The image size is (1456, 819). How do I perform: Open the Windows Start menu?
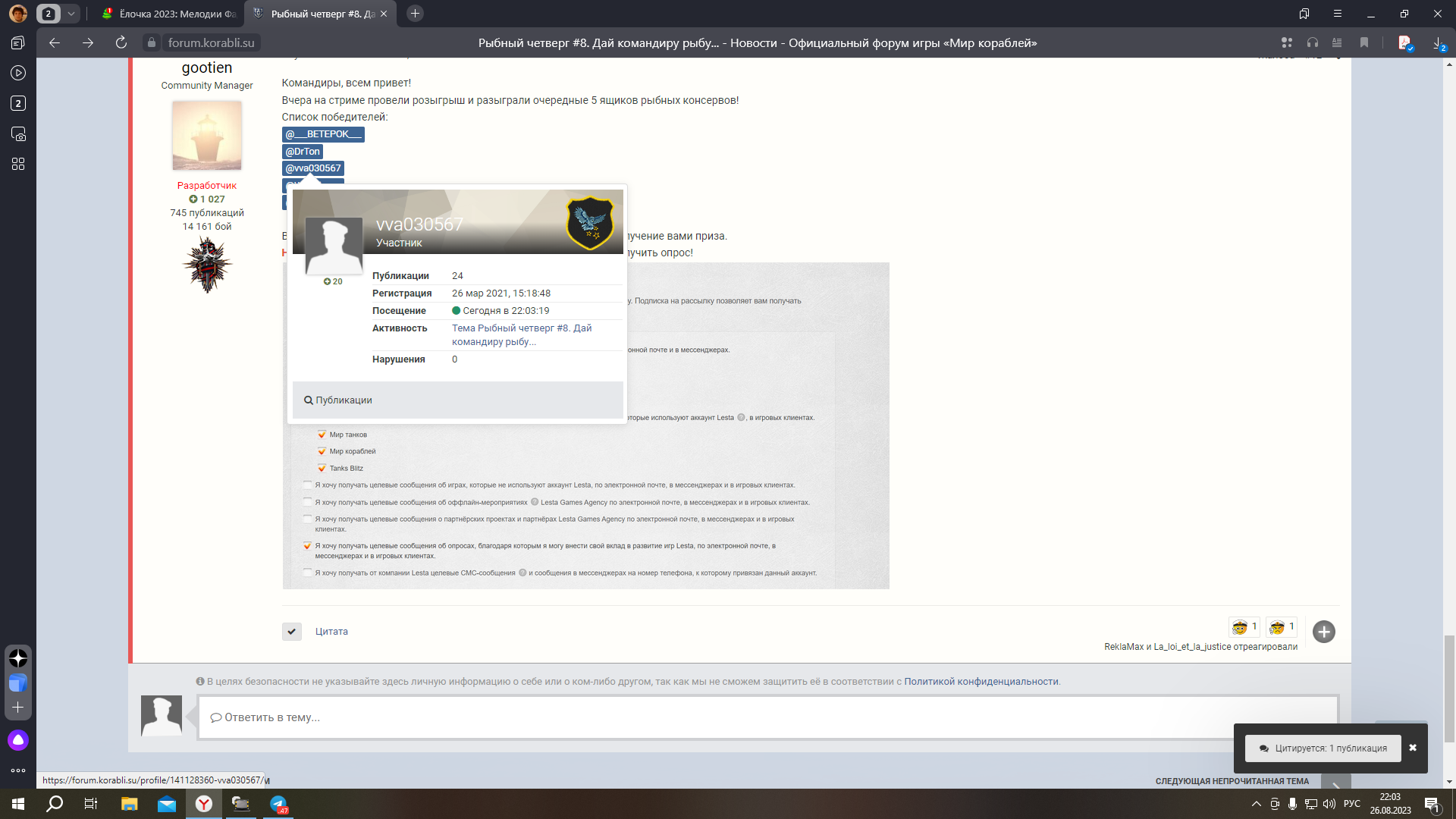pyautogui.click(x=18, y=804)
